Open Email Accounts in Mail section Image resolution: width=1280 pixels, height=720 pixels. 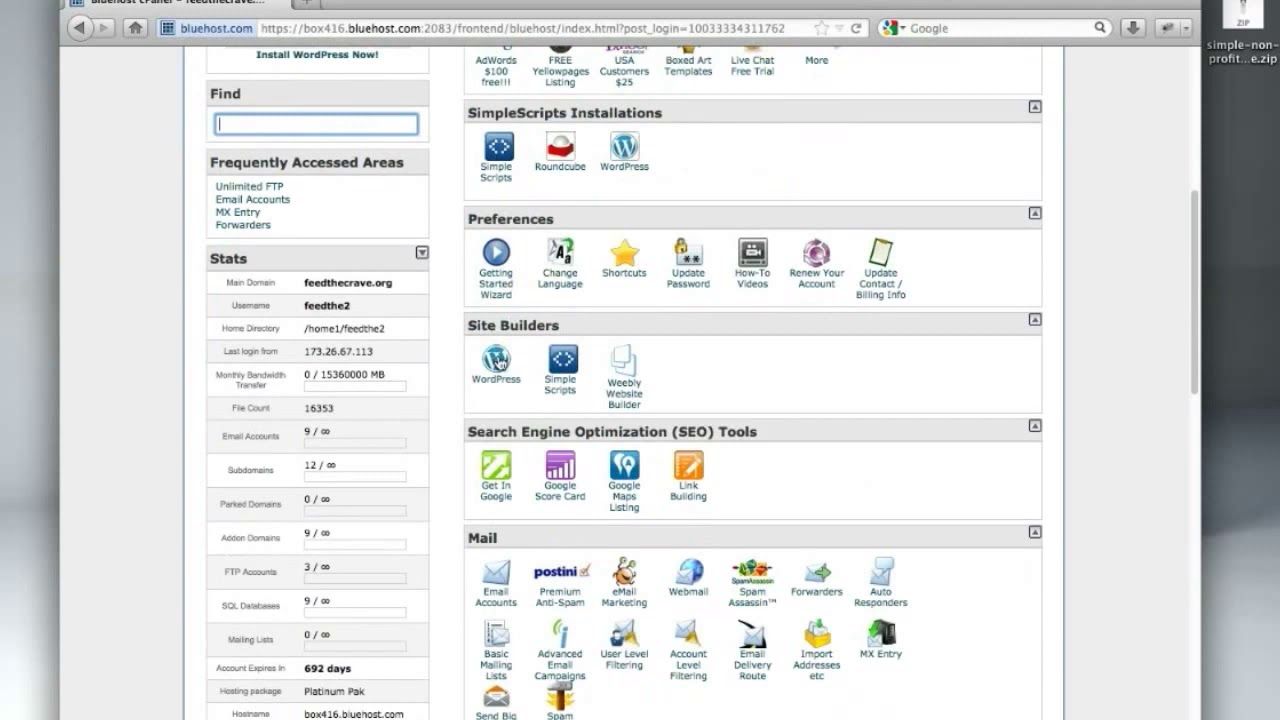coord(496,582)
